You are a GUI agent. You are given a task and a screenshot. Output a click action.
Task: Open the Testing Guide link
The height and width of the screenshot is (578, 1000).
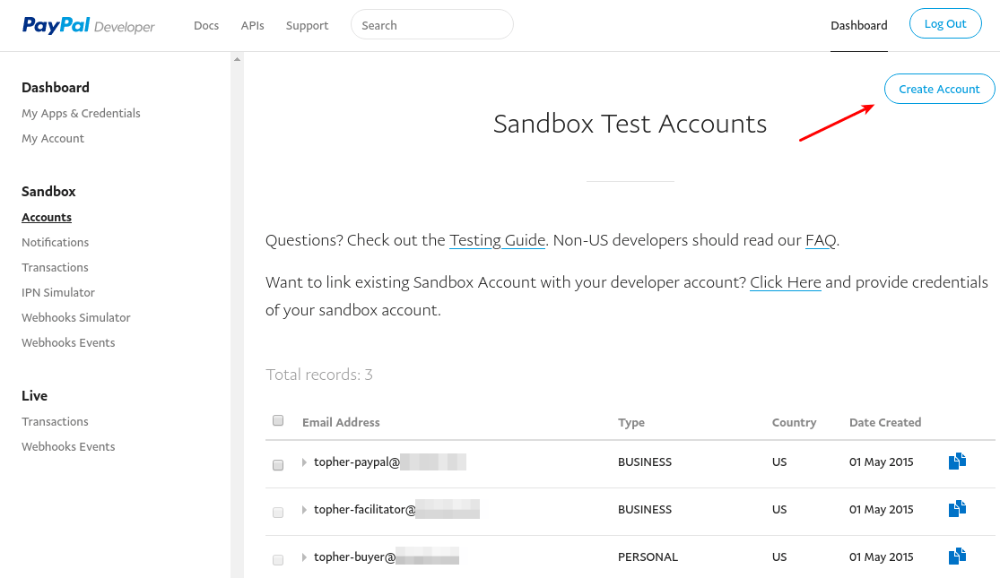tap(497, 240)
